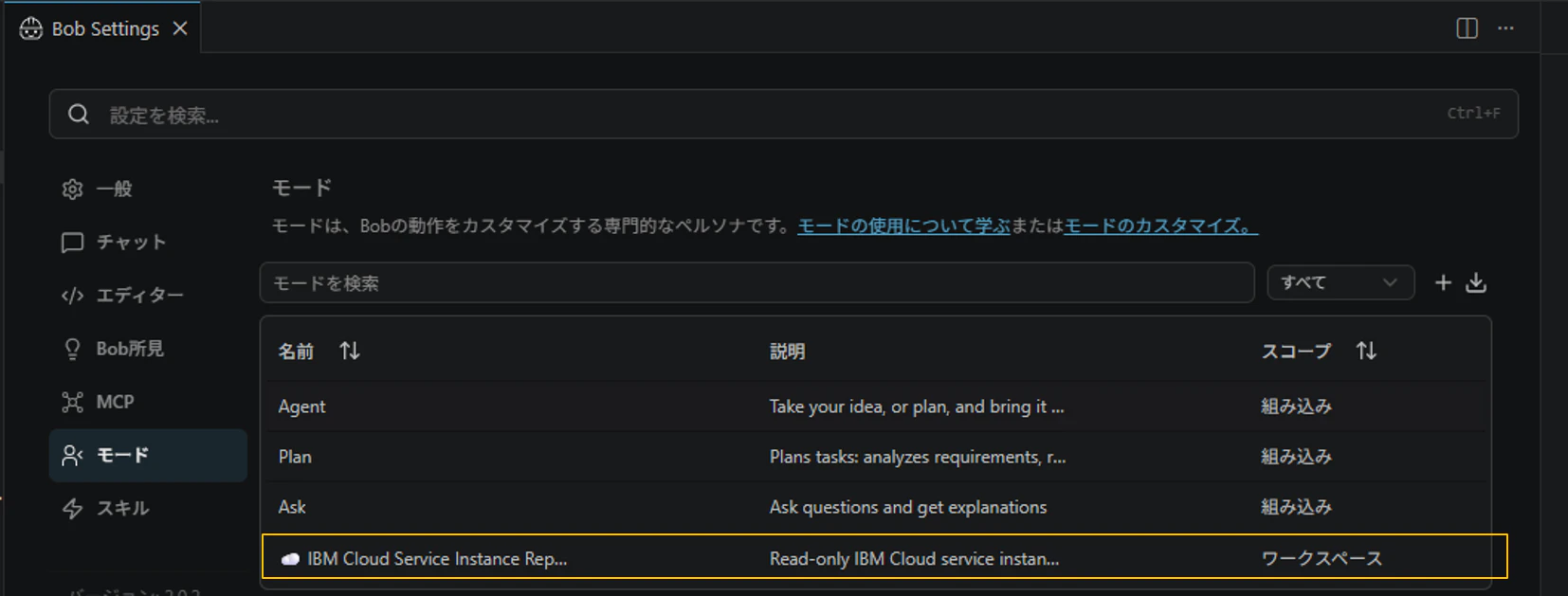Sort modes by 名前 column arrows

click(350, 351)
